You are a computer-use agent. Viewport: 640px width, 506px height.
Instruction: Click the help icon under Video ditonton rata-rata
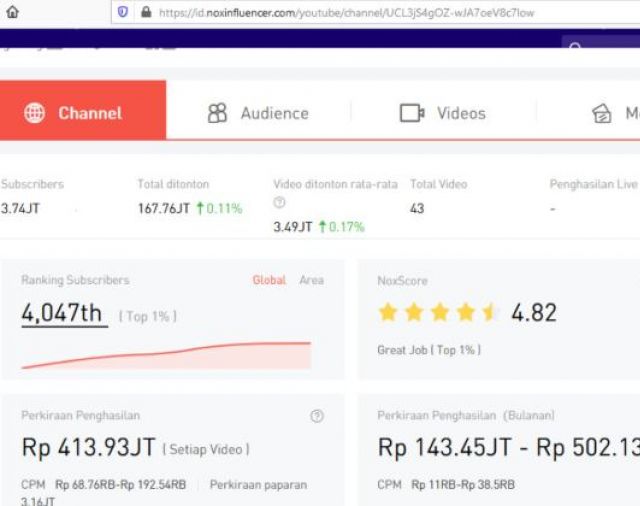(x=279, y=202)
